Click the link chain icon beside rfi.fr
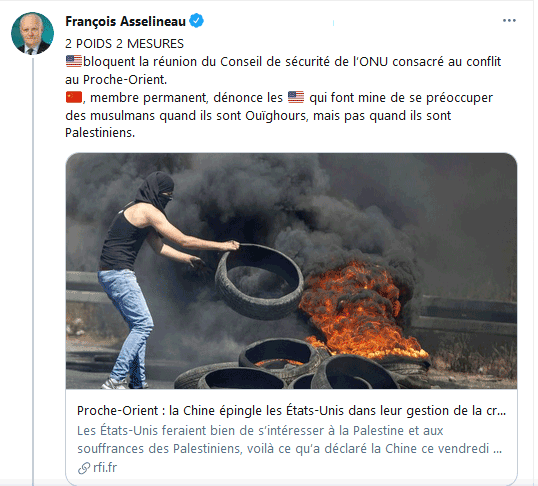This screenshot has height=486, width=538. click(x=83, y=468)
